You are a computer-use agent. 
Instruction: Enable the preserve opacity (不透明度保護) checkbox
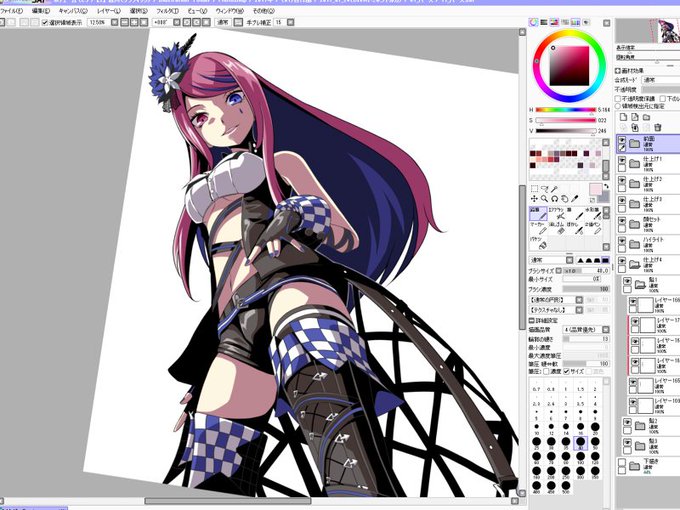(x=618, y=99)
